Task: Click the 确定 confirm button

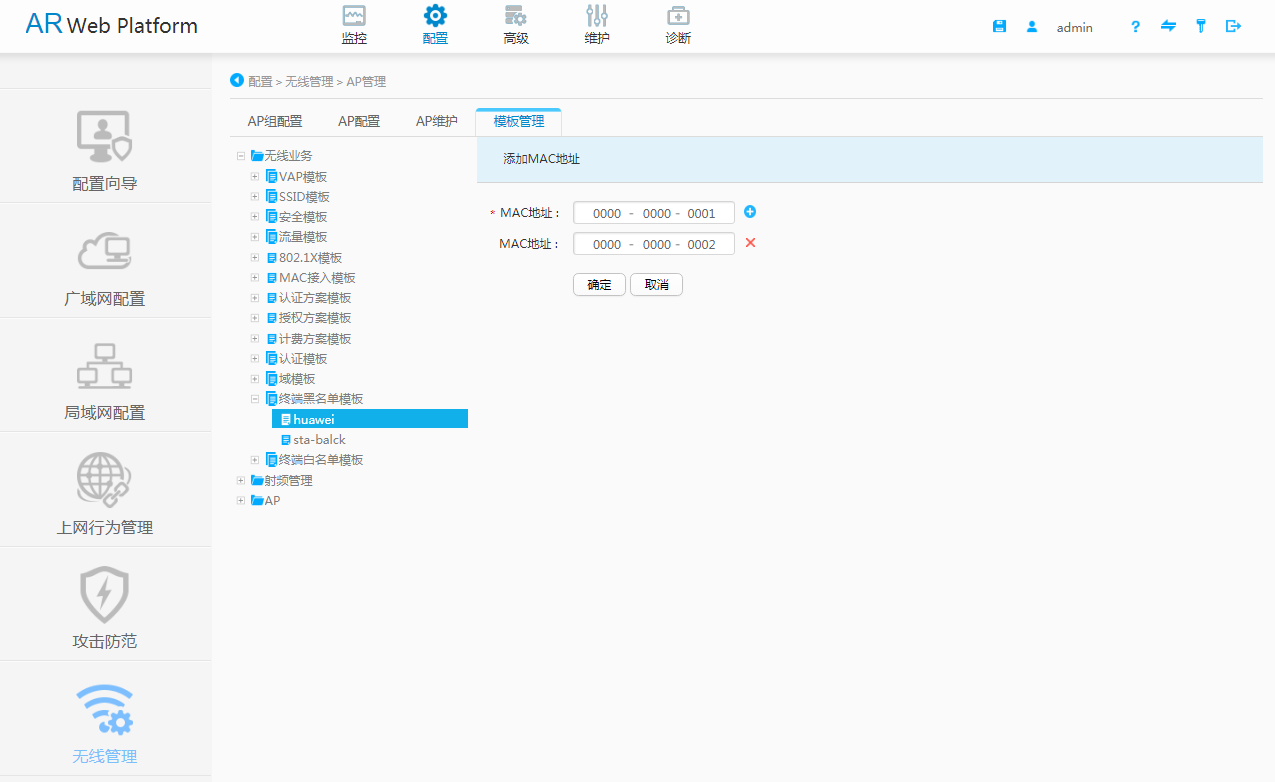Action: 598,284
